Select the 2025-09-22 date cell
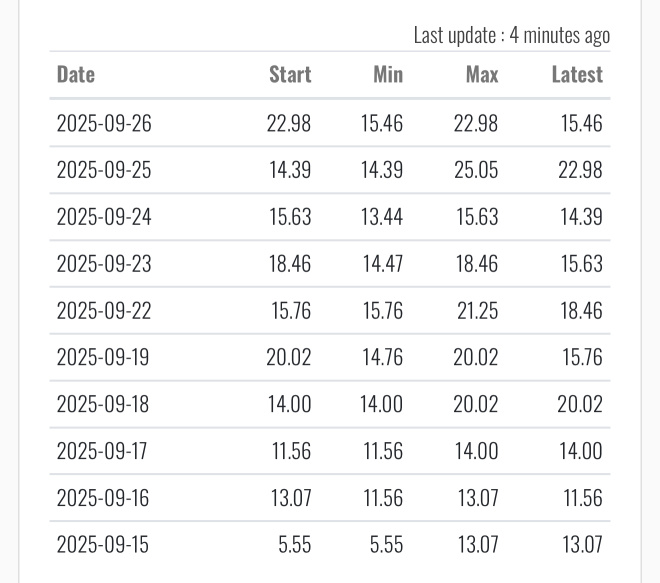 (104, 311)
